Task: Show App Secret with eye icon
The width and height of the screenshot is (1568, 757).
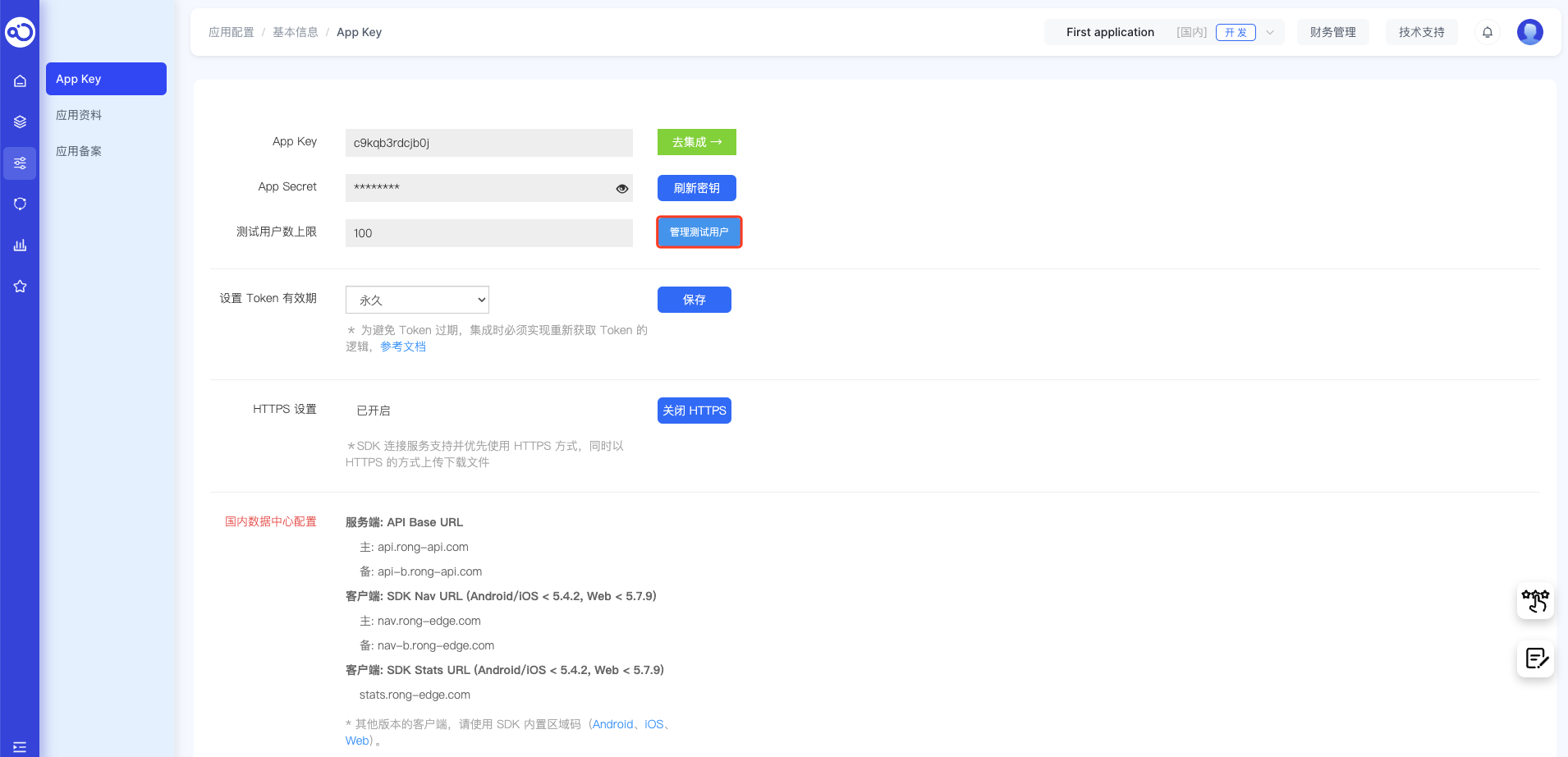Action: click(621, 188)
